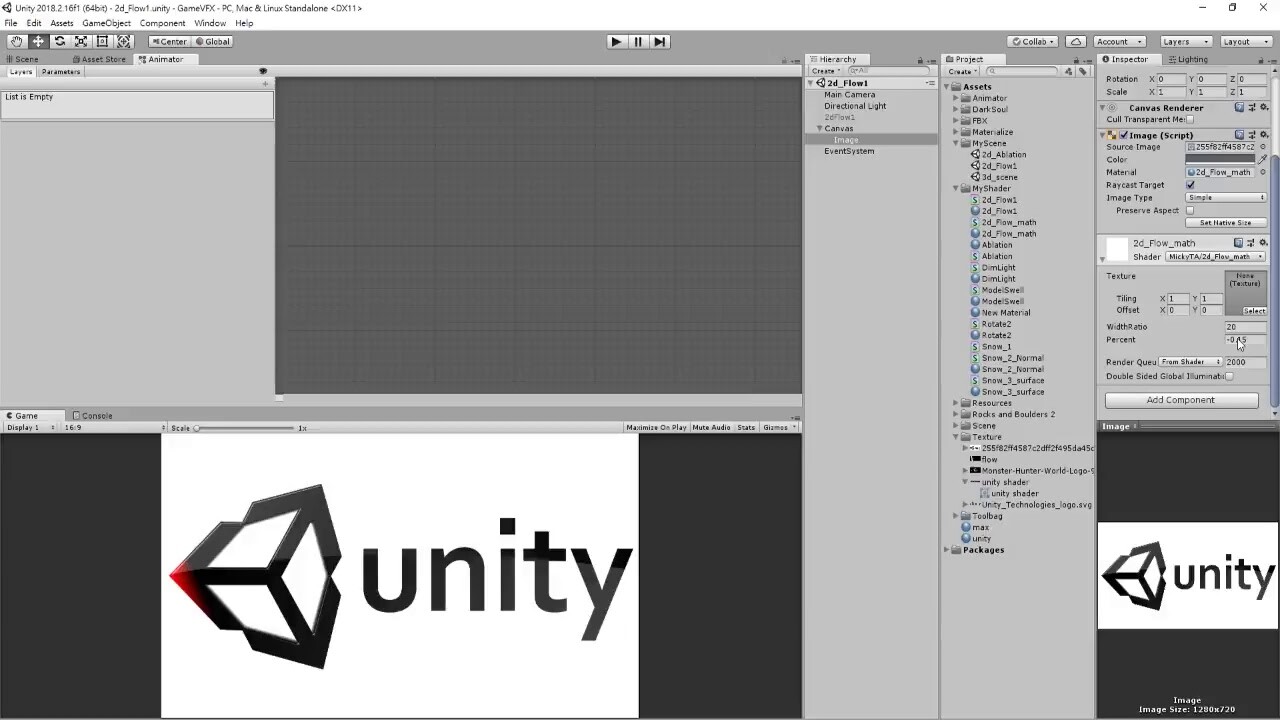Expand the Animator folder
This screenshot has width=1280, height=720.
(956, 98)
